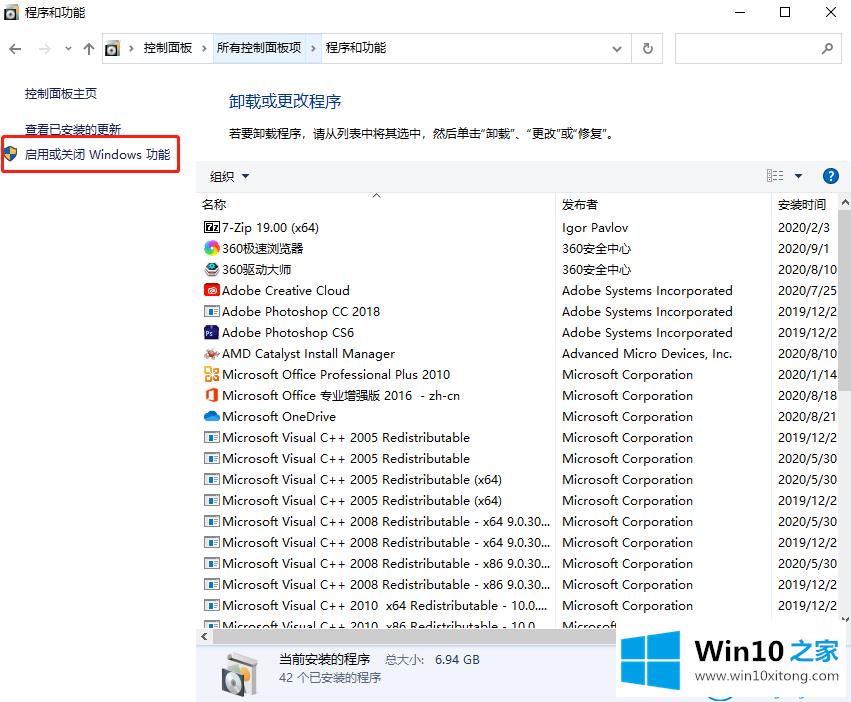Screen dimensions: 851x702
Task: Select the Adobe Photoshop CC 2018 icon
Action: [212, 312]
